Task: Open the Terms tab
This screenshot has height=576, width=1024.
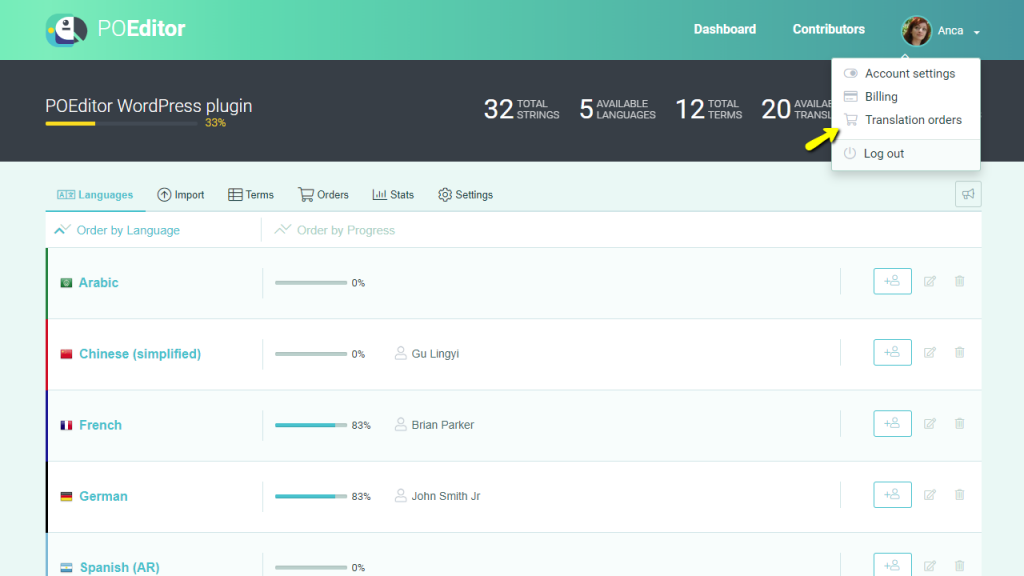Action: 251,195
